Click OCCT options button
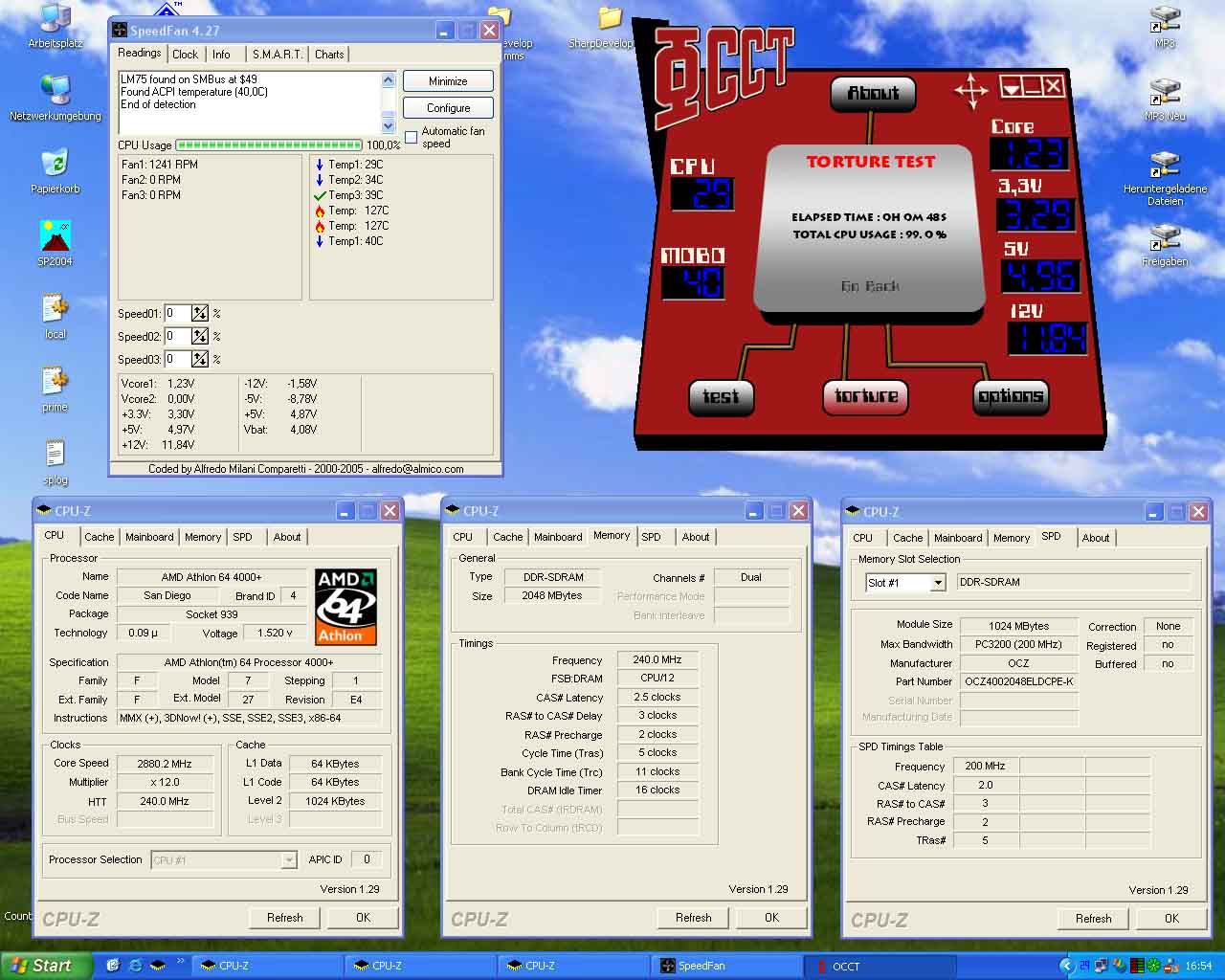The height and width of the screenshot is (980, 1225). click(x=1010, y=396)
